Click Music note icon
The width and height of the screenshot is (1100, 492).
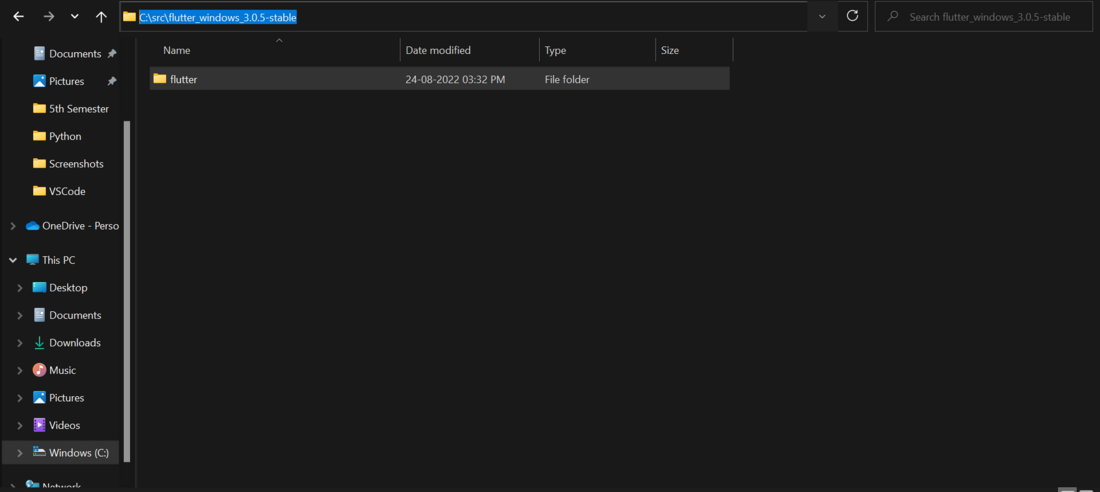pyautogui.click(x=39, y=370)
